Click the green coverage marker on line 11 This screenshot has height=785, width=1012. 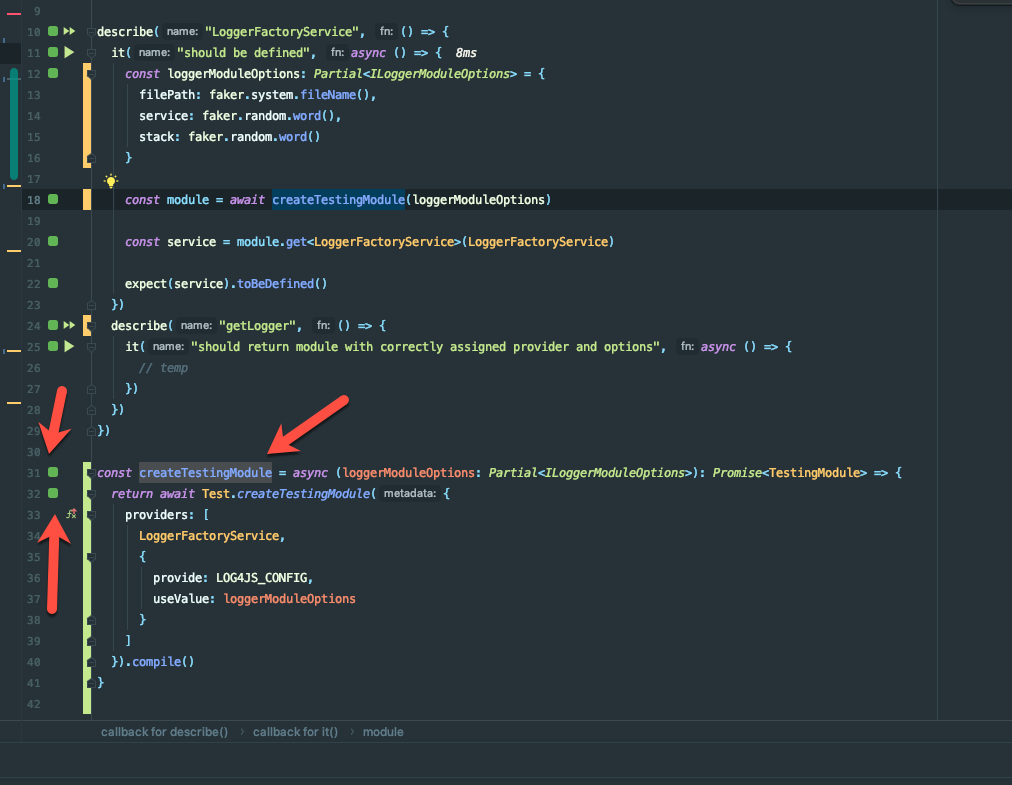pos(53,52)
